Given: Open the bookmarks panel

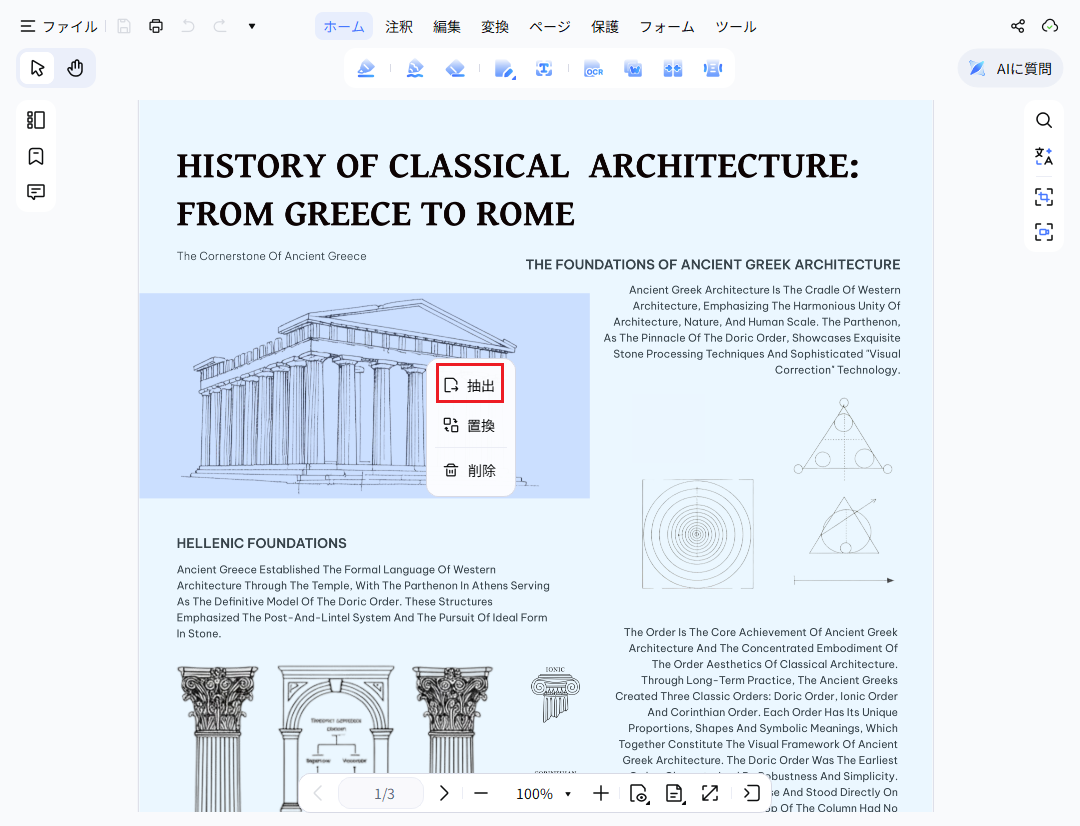Looking at the screenshot, I should pos(36,156).
